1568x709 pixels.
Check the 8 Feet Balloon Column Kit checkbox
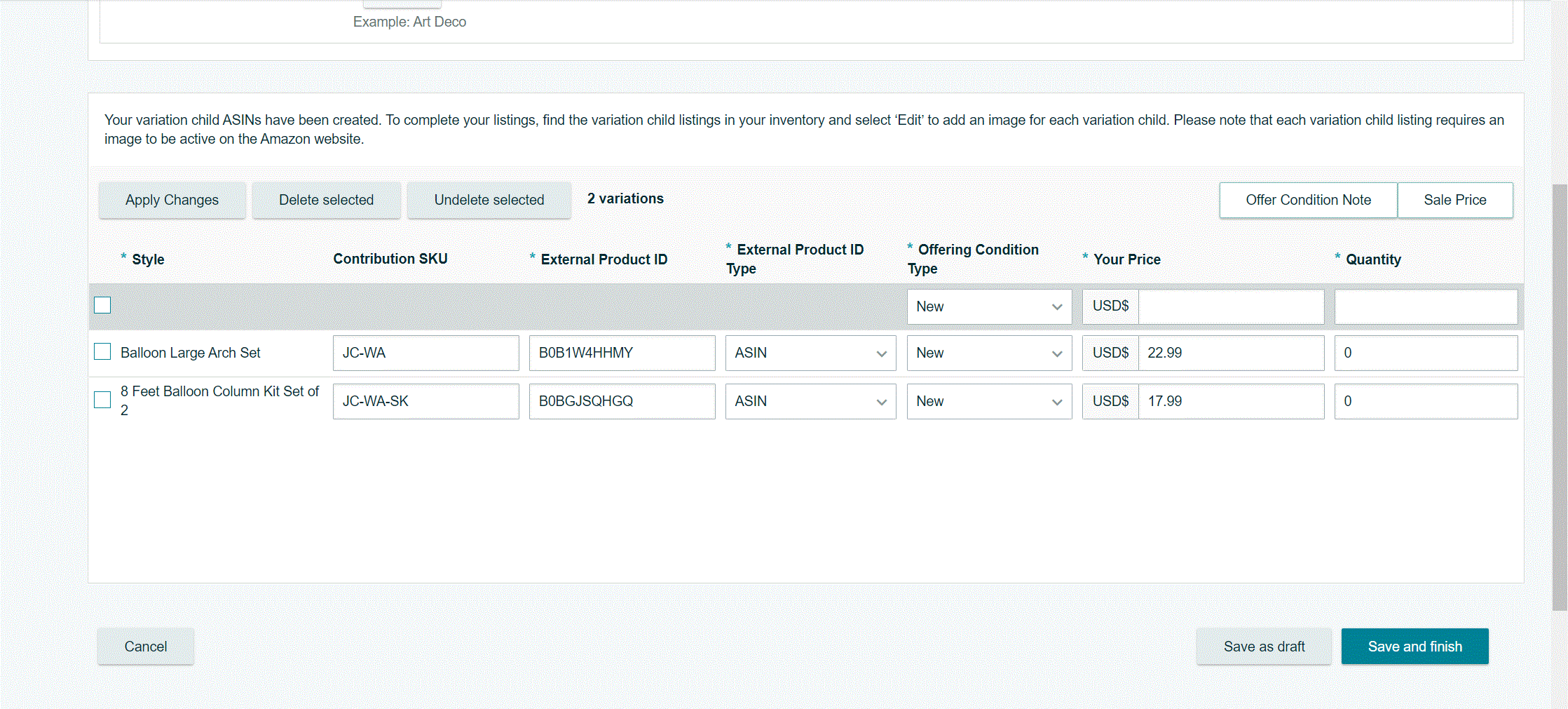point(102,400)
